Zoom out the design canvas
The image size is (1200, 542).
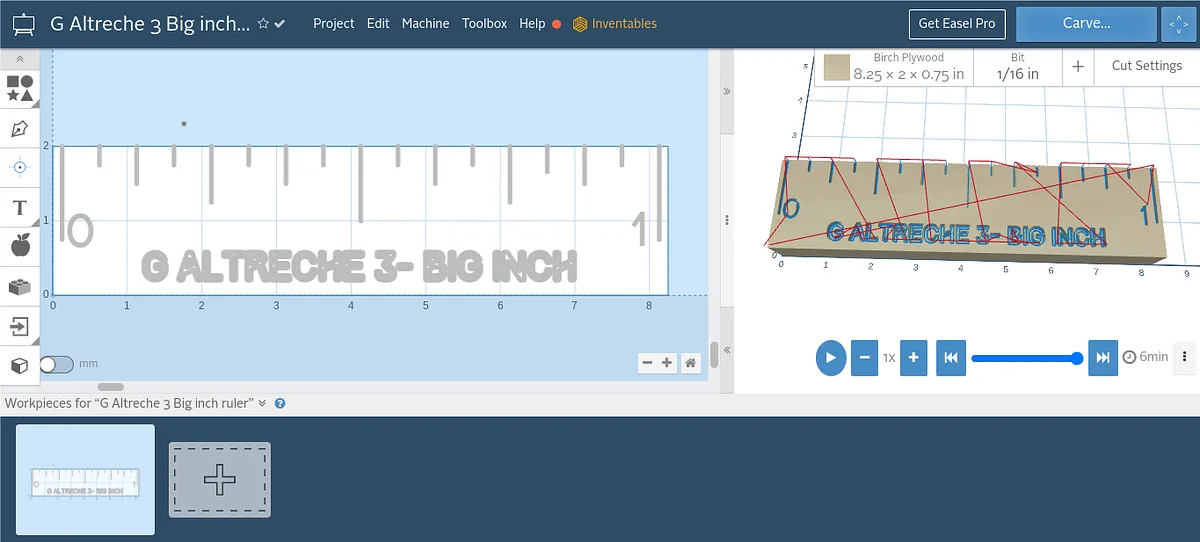(648, 363)
